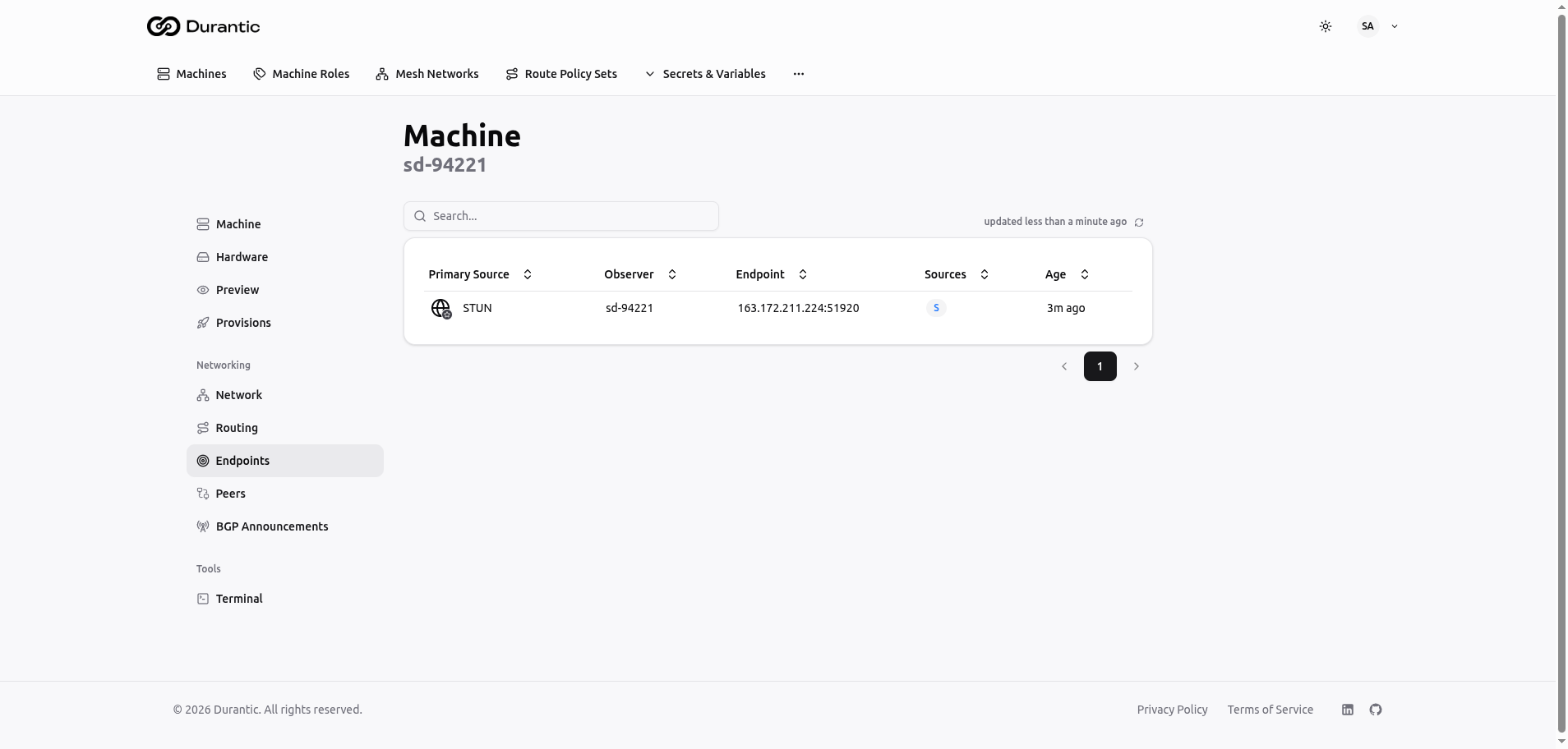
Task: Expand the Secrets & Variables menu
Action: (x=705, y=74)
